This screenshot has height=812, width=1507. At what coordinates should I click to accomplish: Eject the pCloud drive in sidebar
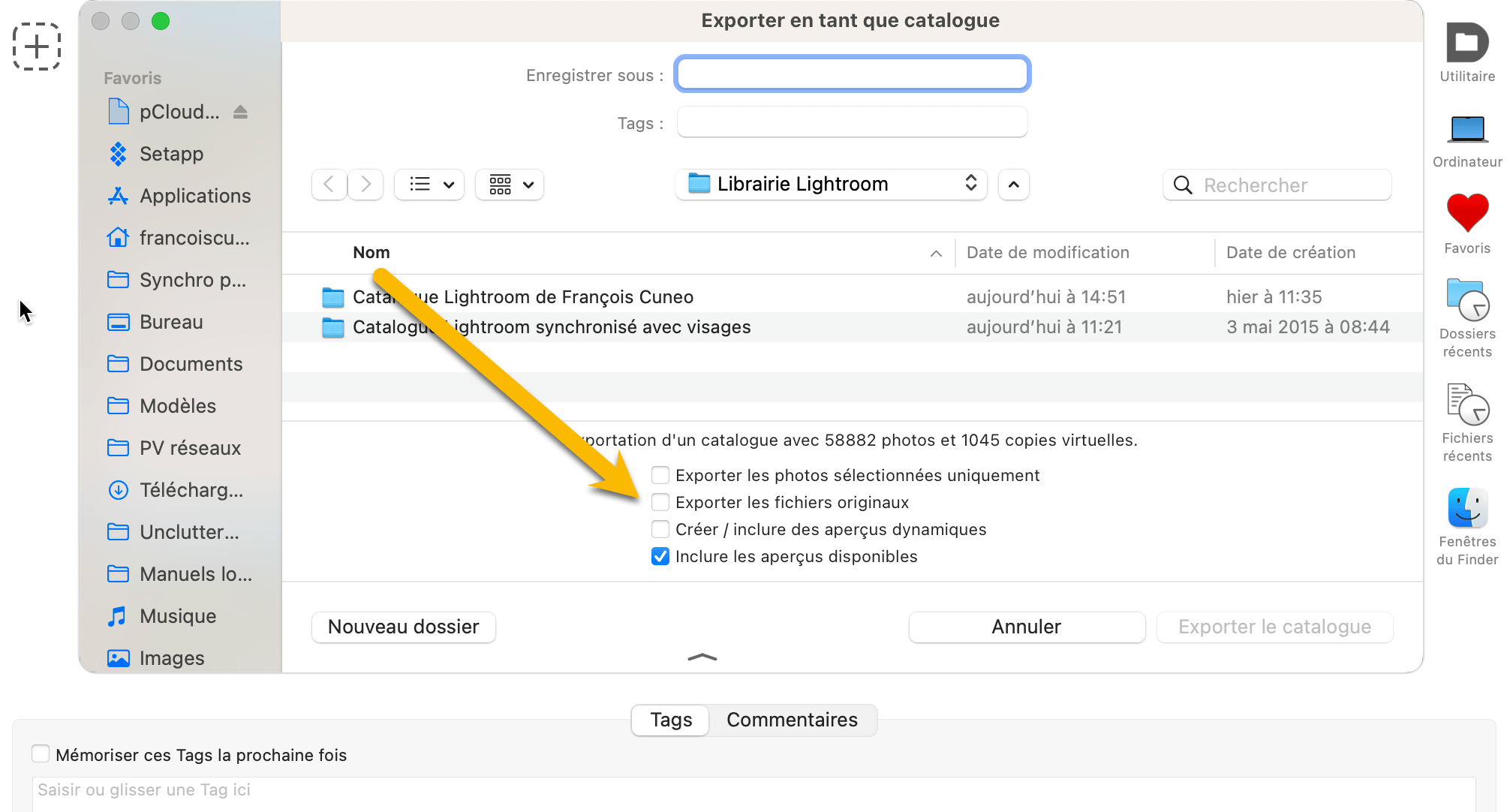[240, 112]
